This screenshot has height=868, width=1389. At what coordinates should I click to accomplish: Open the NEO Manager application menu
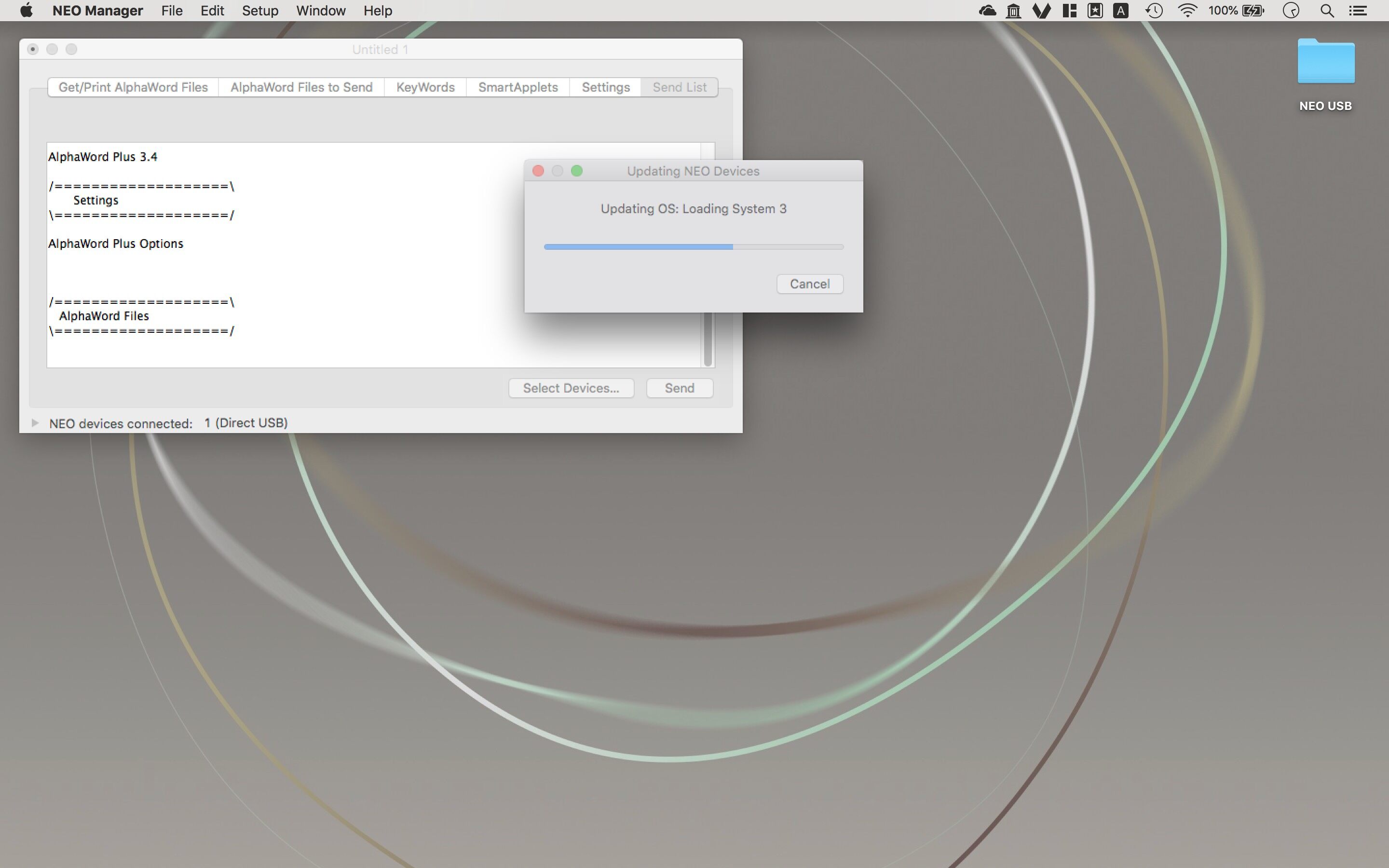pos(97,10)
